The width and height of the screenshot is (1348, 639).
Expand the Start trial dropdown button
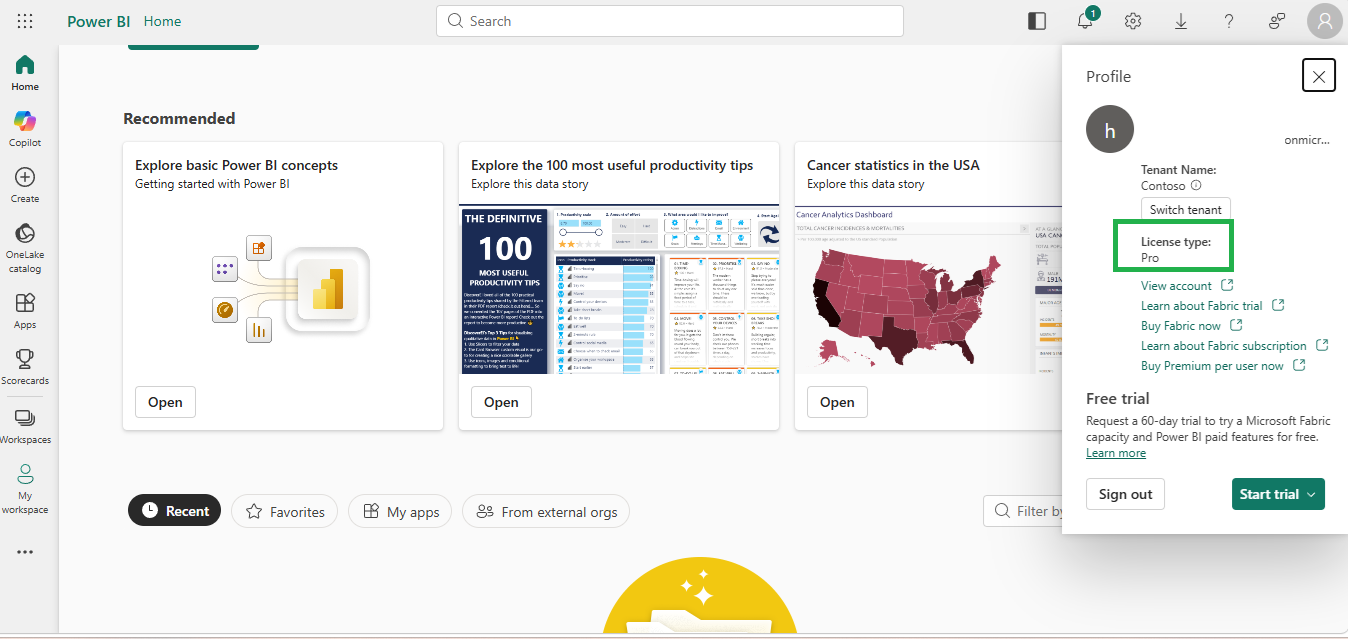1278,494
